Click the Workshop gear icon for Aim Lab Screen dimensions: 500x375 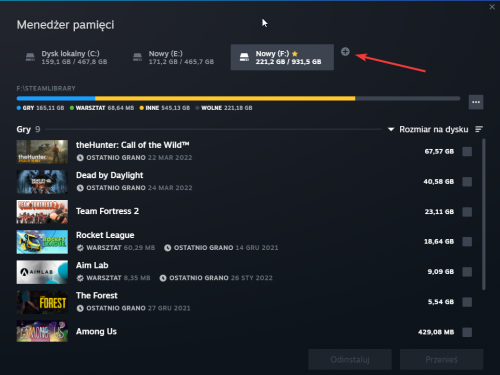(80, 278)
